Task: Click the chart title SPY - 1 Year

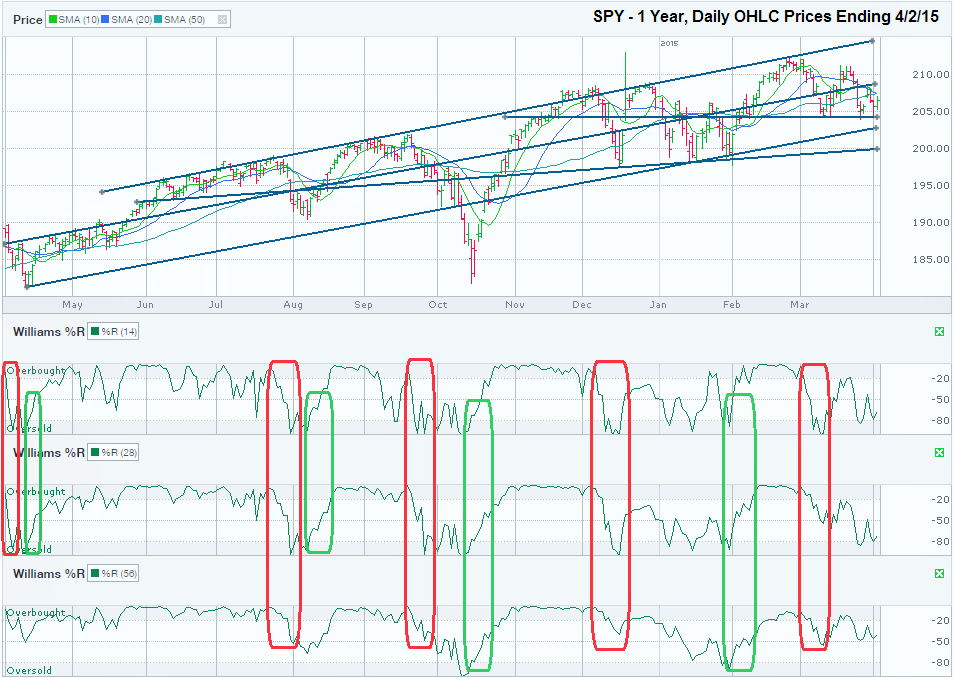Action: pyautogui.click(x=766, y=16)
